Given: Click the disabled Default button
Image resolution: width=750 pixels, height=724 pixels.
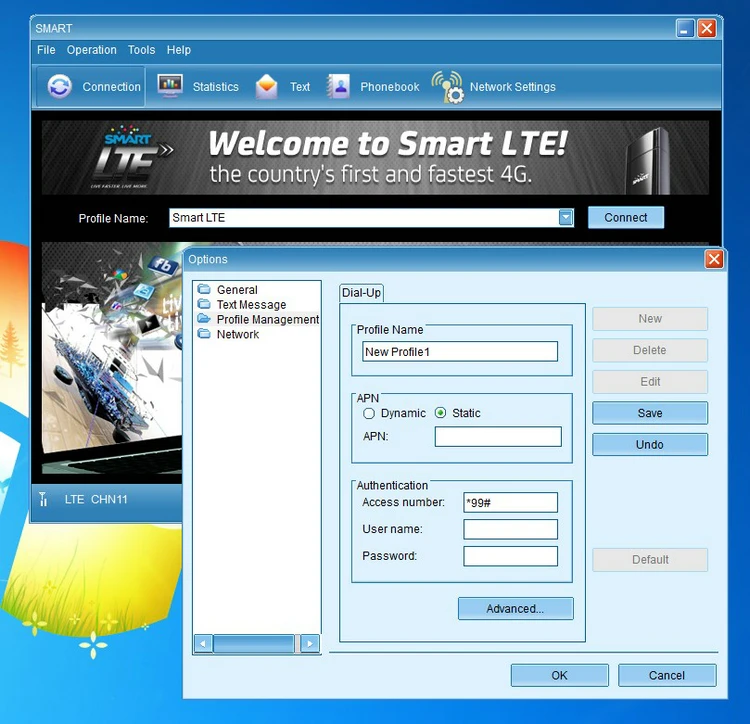Looking at the screenshot, I should tap(650, 560).
